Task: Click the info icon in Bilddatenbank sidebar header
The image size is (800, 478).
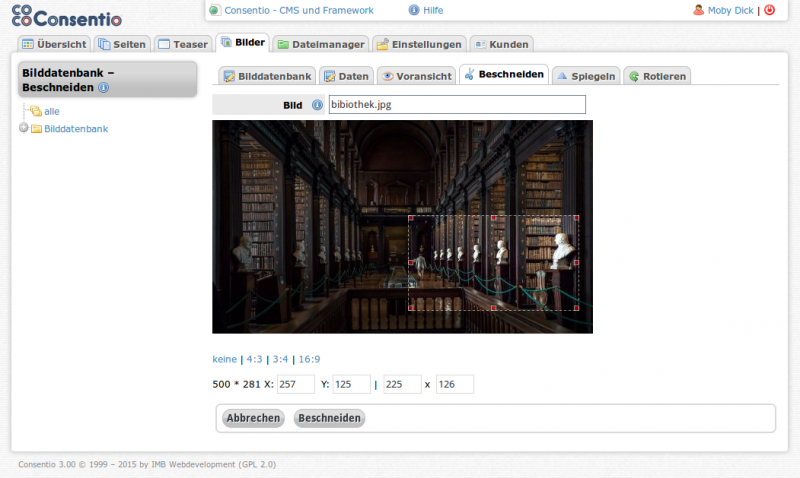Action: 103,88
